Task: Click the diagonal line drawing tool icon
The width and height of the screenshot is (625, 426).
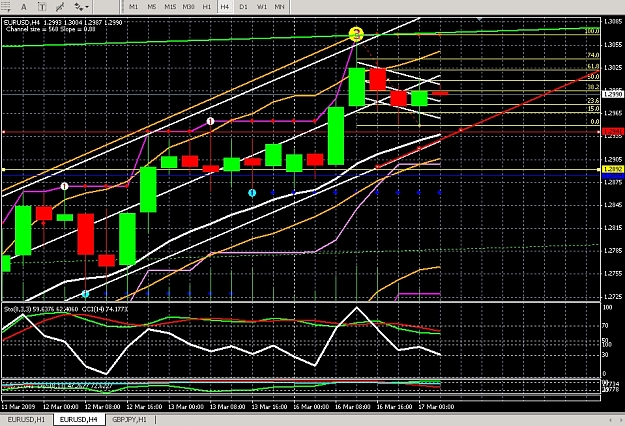Action: pos(60,7)
